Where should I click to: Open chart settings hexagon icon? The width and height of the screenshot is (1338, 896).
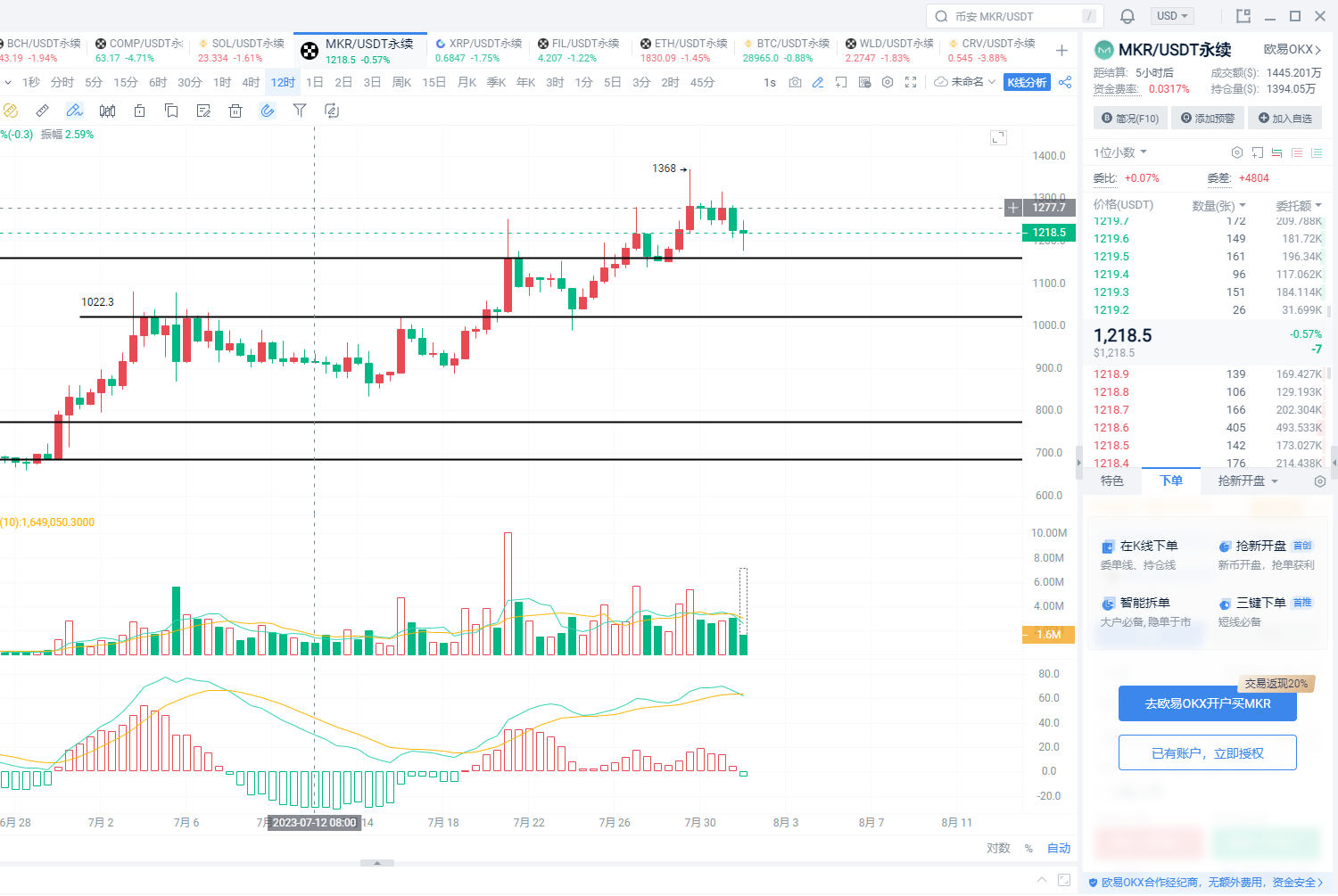point(888,82)
